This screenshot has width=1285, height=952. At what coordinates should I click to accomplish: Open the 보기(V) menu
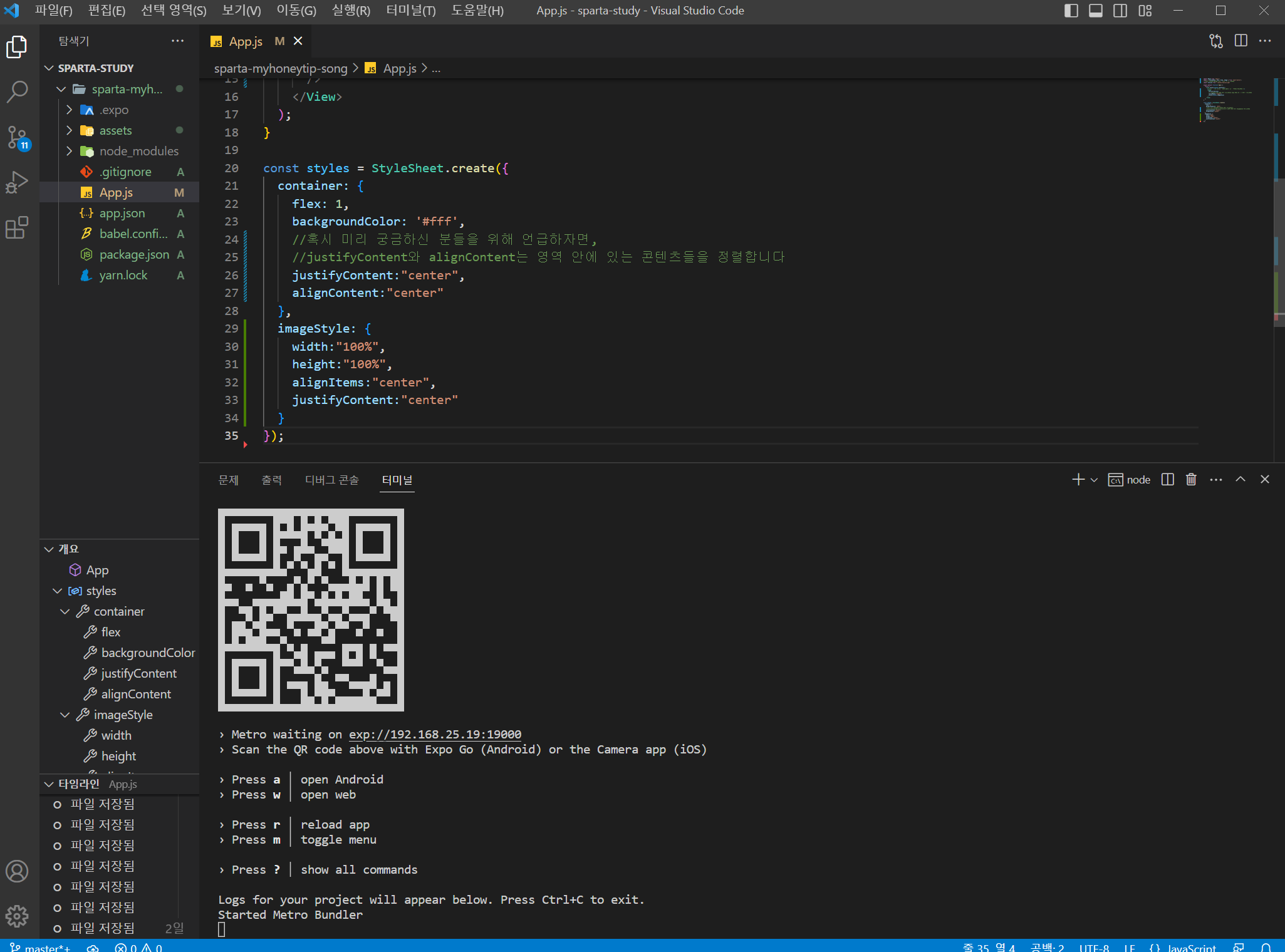pyautogui.click(x=241, y=11)
